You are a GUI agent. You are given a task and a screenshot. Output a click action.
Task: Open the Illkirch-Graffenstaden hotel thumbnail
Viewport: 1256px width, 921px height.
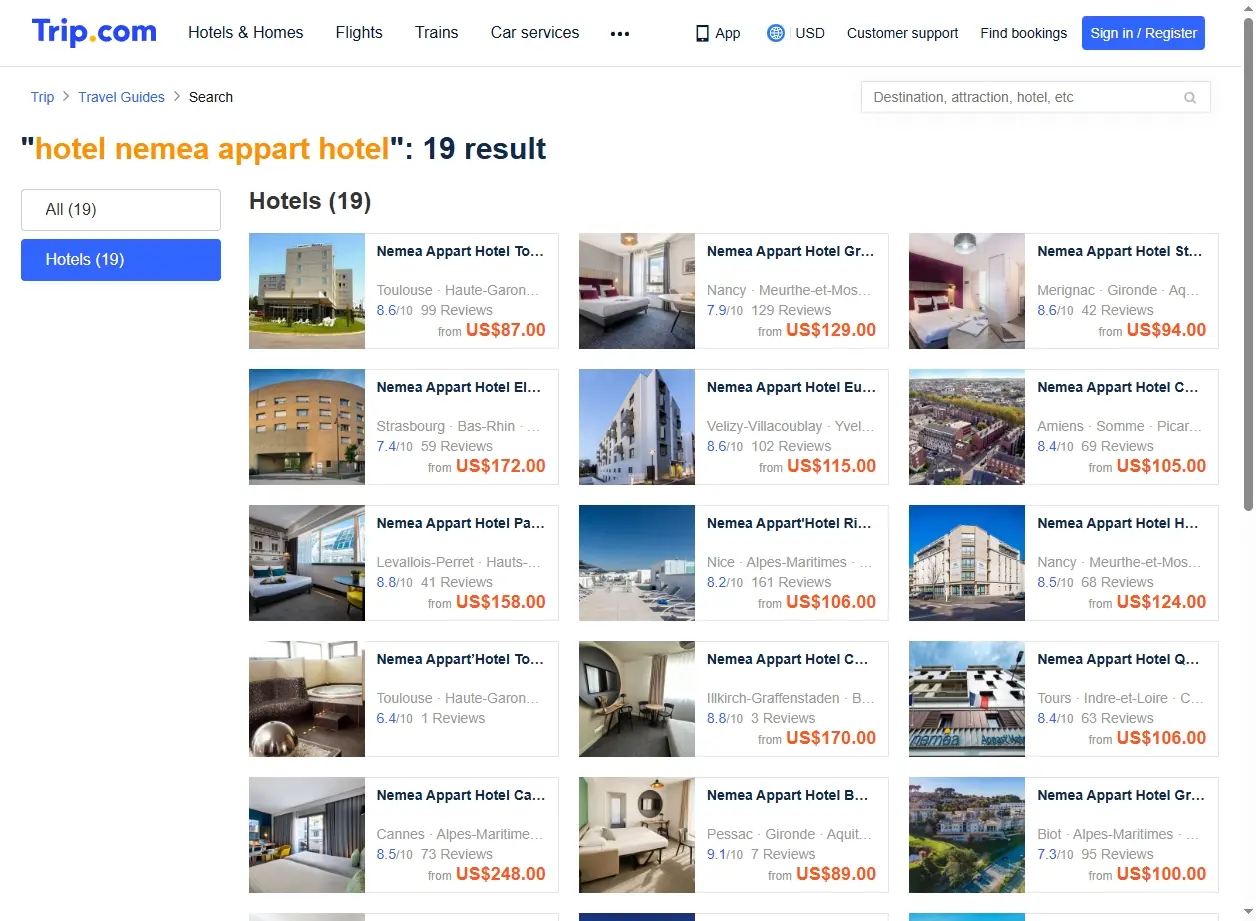[x=637, y=699]
